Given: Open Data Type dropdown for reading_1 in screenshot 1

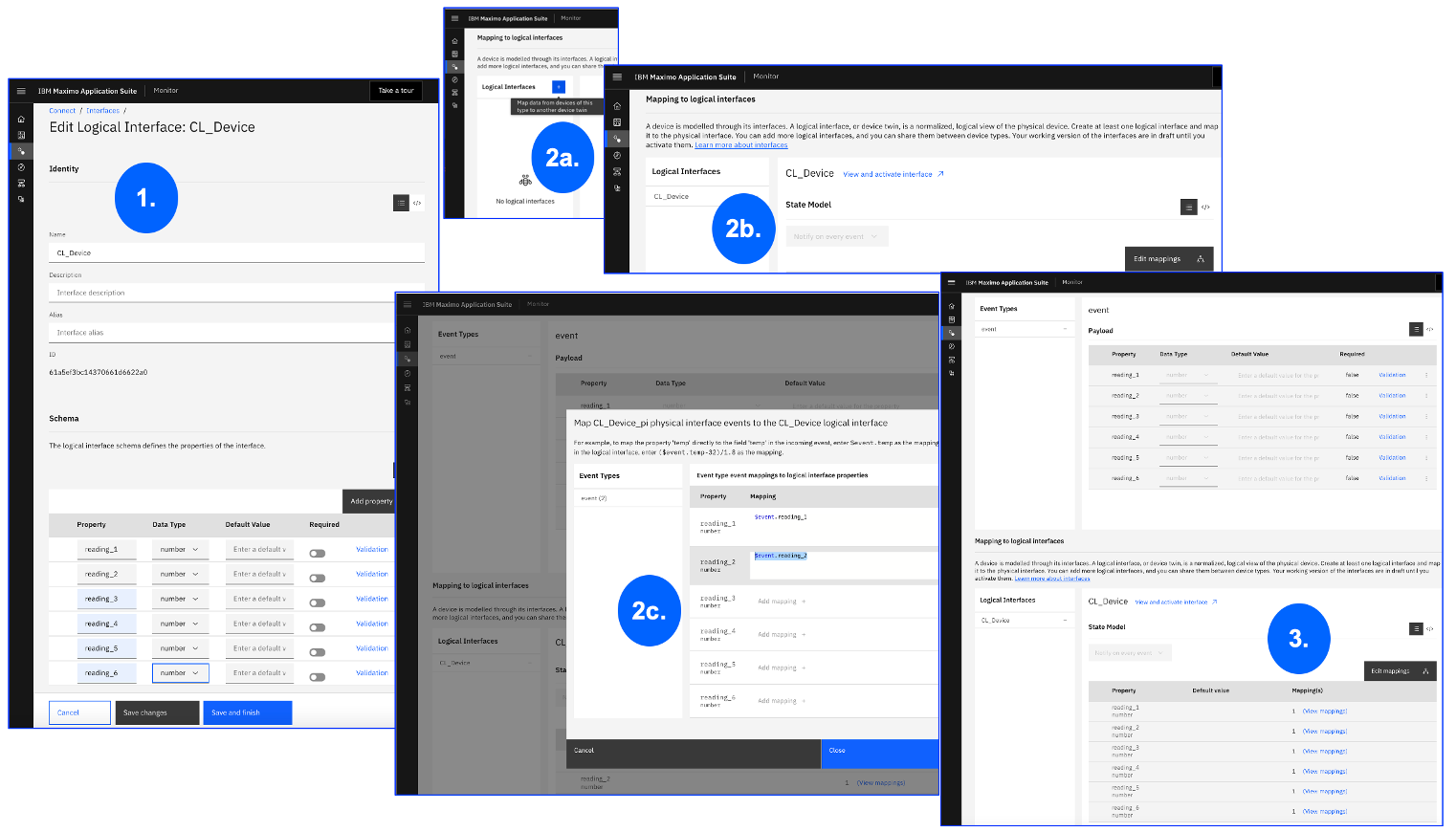Looking at the screenshot, I should (180, 550).
